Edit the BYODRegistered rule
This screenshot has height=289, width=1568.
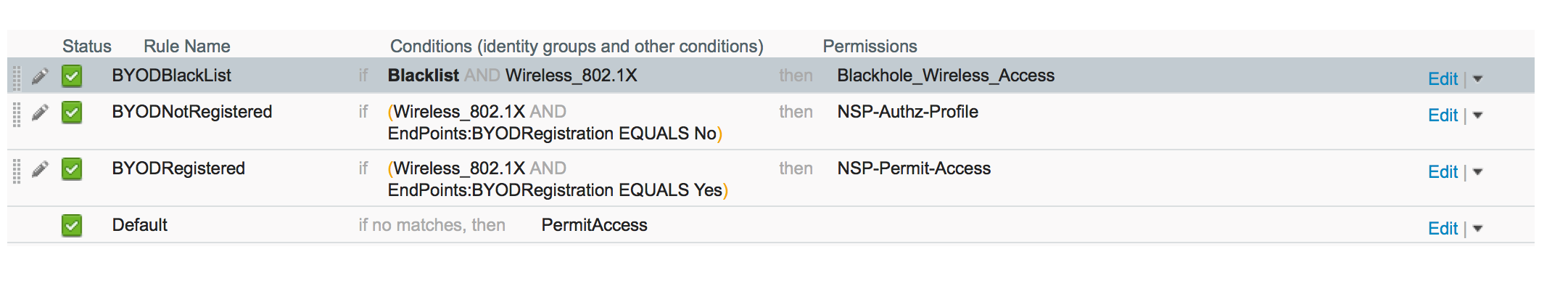point(1443,171)
